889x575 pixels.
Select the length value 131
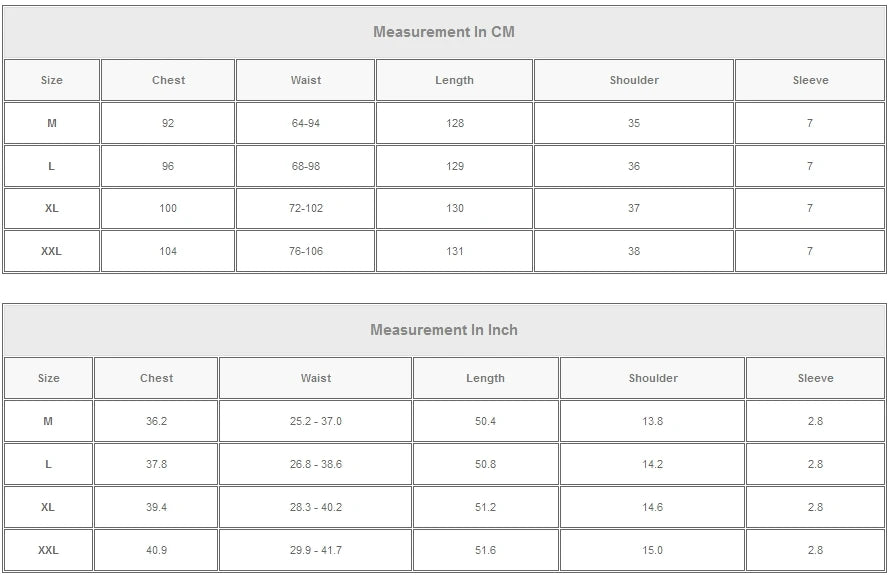click(x=455, y=251)
